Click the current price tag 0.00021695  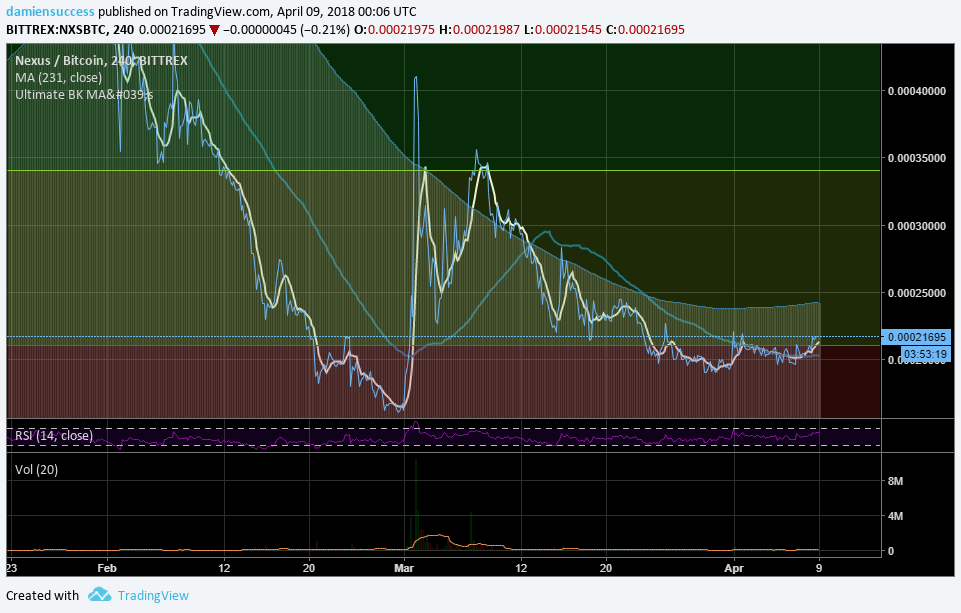[x=916, y=337]
